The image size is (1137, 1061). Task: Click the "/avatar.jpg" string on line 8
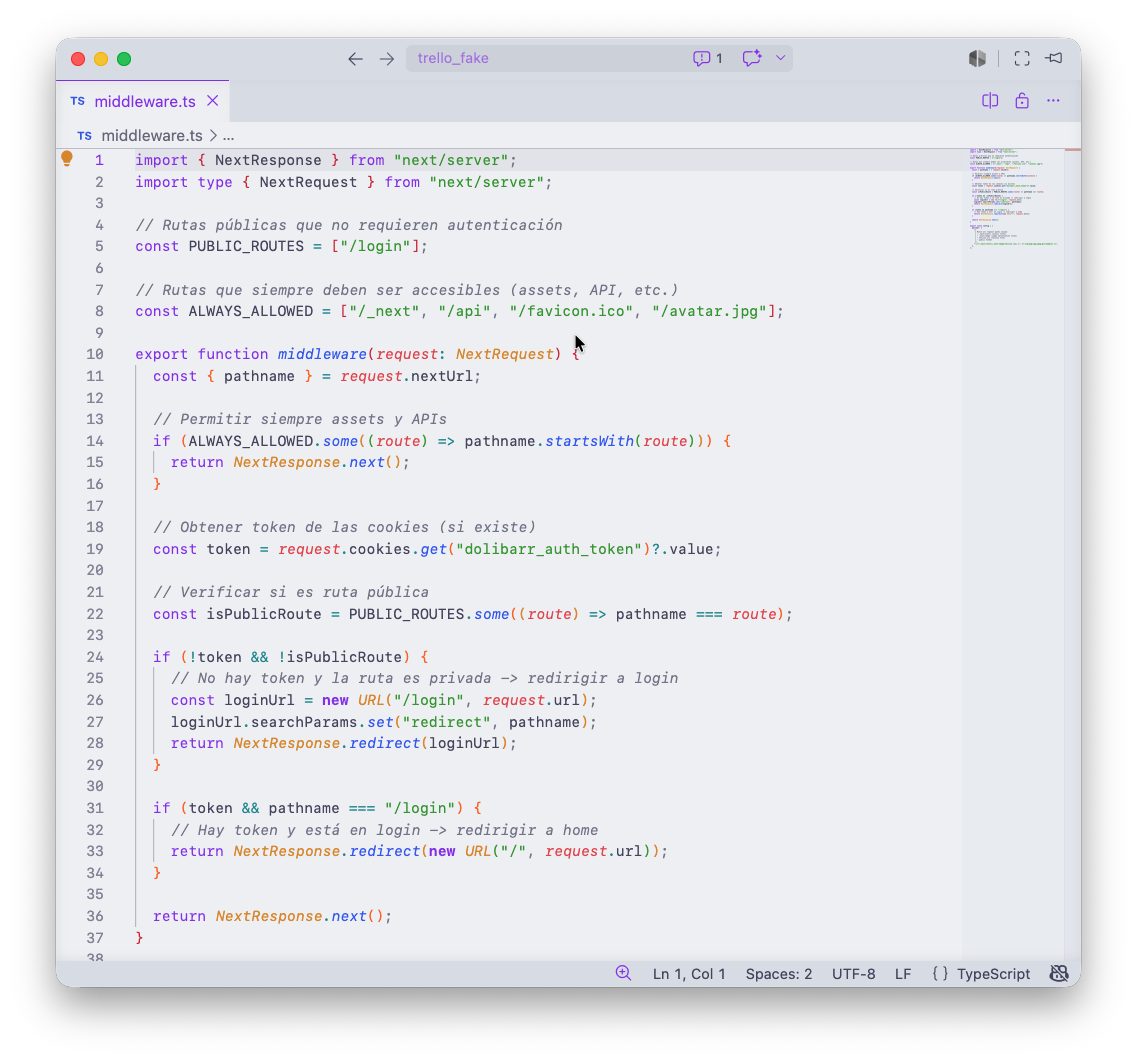click(708, 312)
